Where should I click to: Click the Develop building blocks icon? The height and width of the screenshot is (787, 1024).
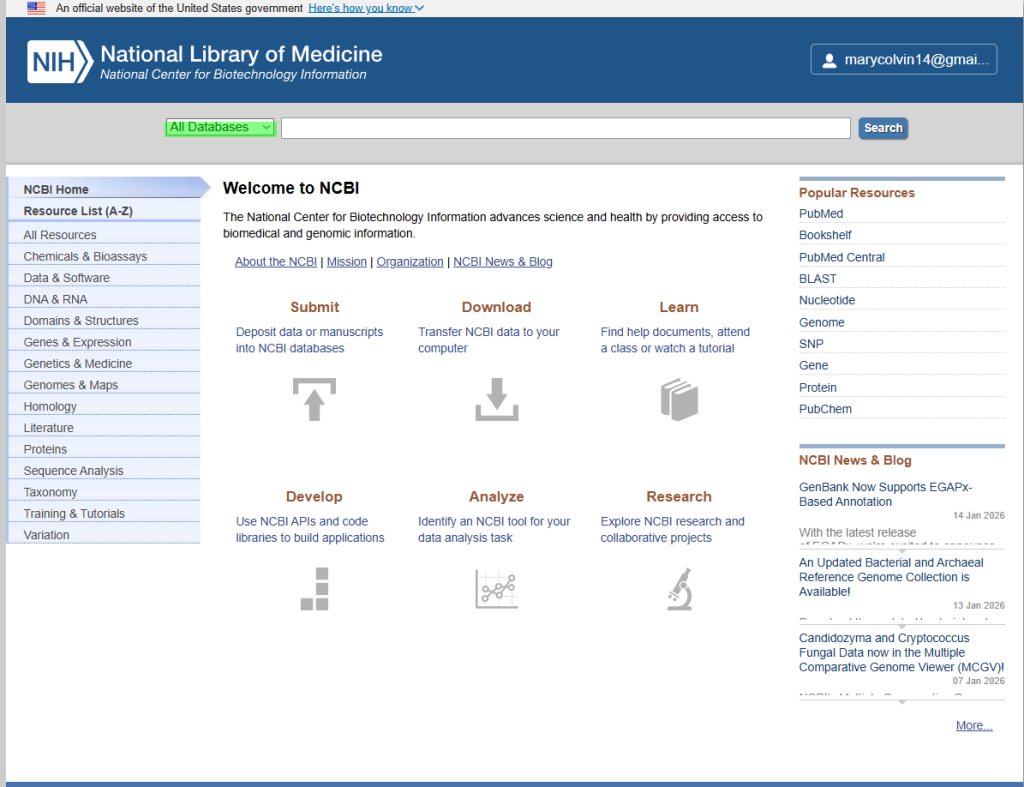314,588
